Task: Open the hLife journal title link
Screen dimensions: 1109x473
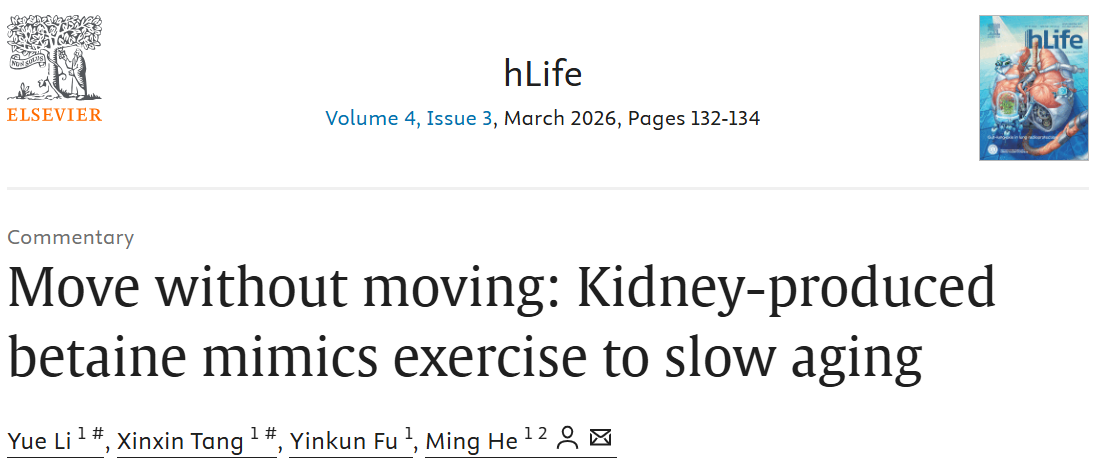Action: (x=543, y=73)
